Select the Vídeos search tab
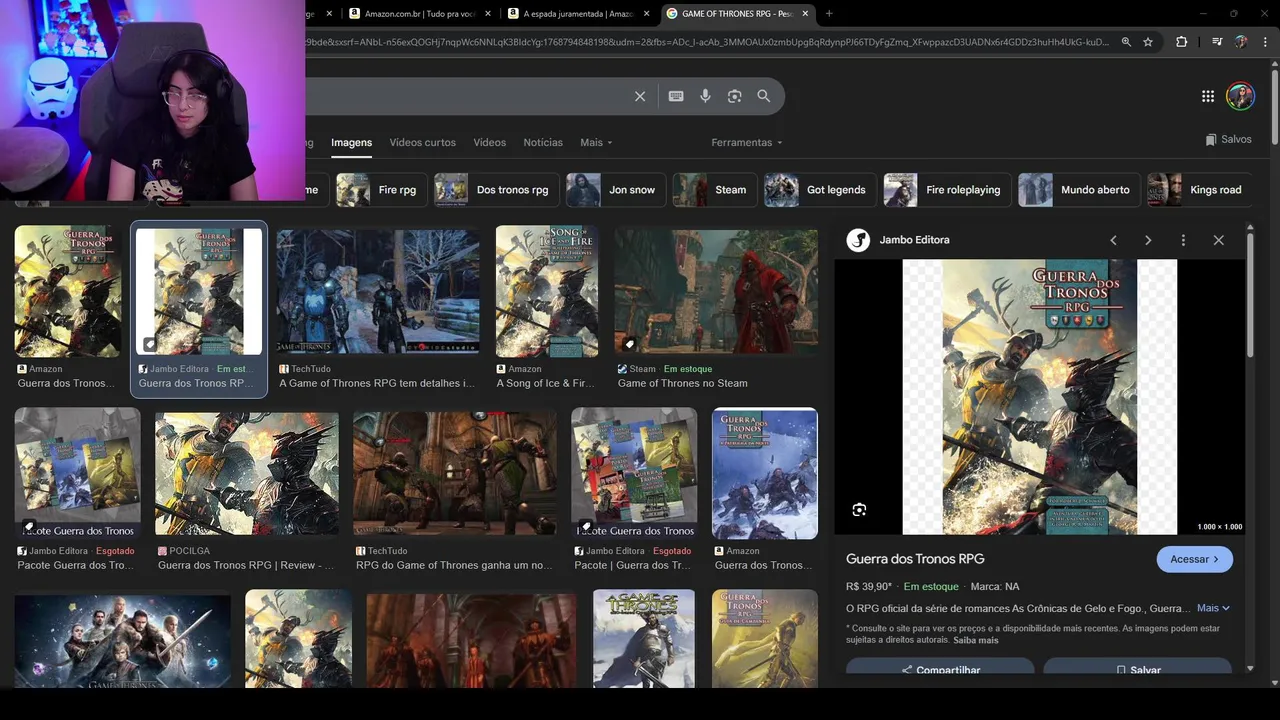 489,142
